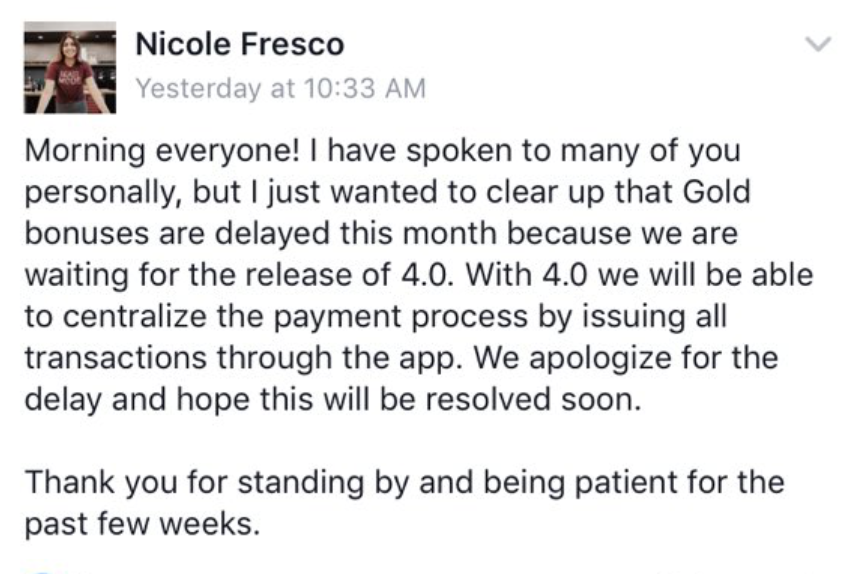
Task: Open Nicole Fresco's profile picture
Action: pyautogui.click(x=70, y=67)
